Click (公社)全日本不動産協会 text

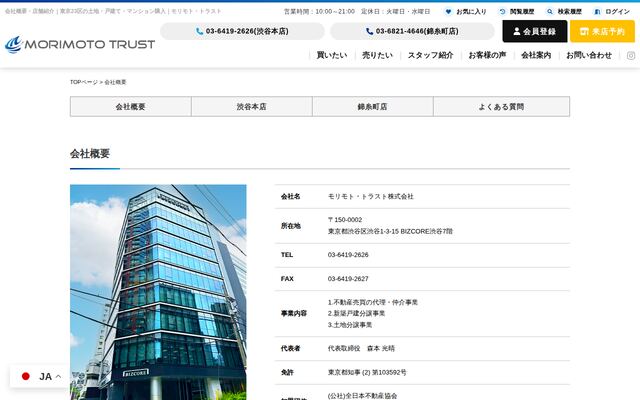point(362,396)
